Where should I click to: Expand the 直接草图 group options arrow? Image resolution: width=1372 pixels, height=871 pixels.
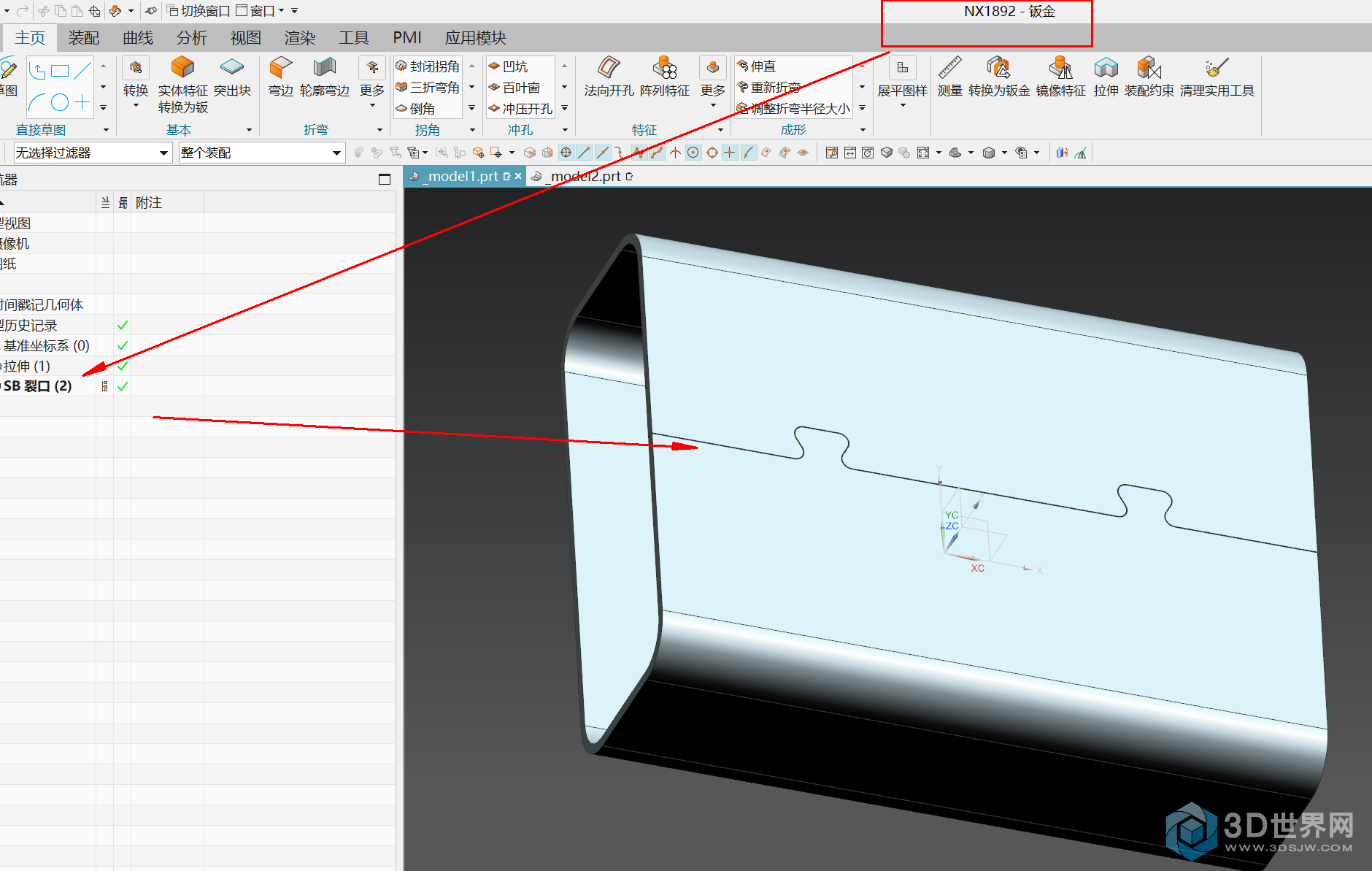click(106, 130)
